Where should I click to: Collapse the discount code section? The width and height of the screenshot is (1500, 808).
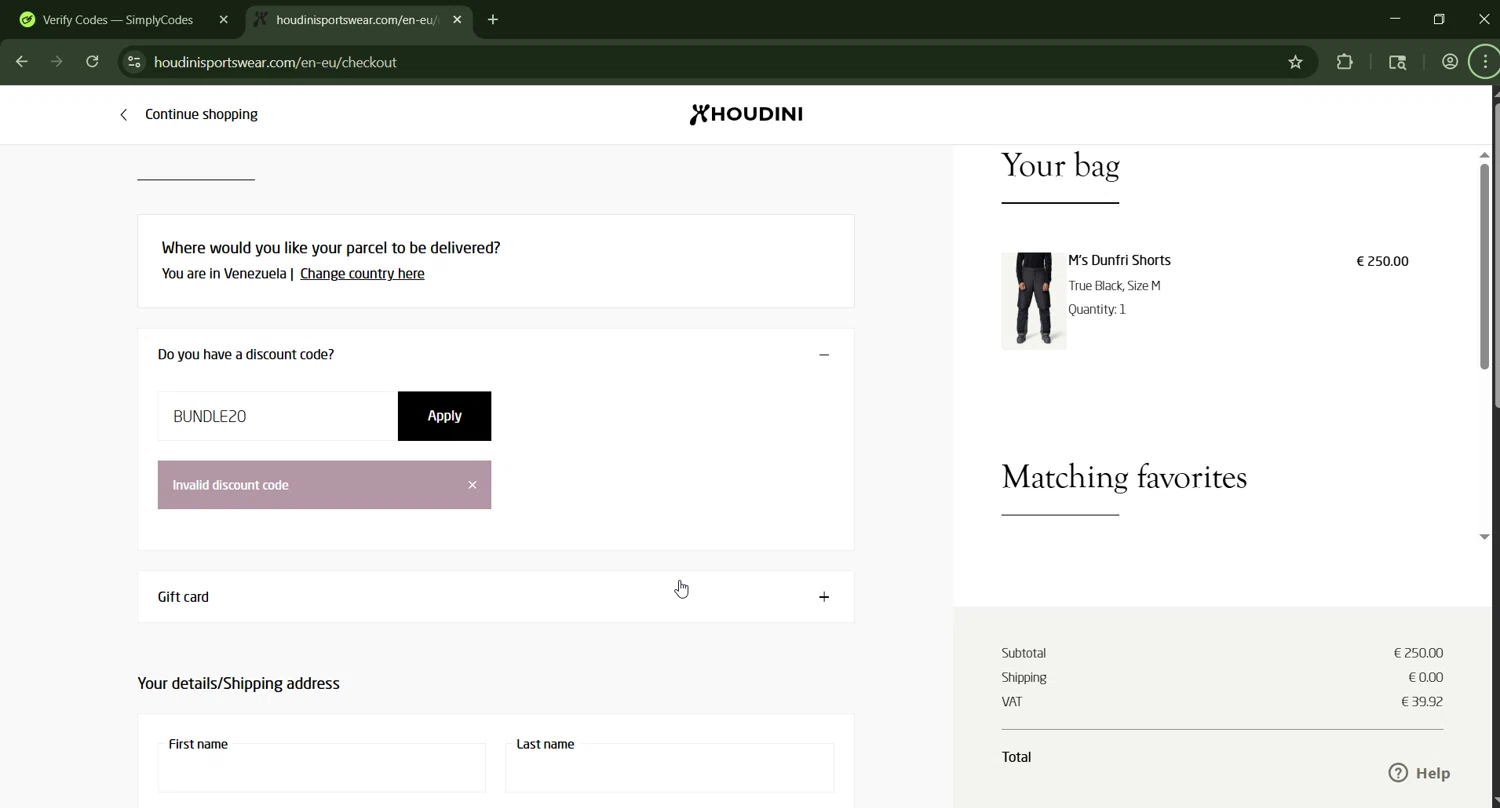pyautogui.click(x=824, y=355)
